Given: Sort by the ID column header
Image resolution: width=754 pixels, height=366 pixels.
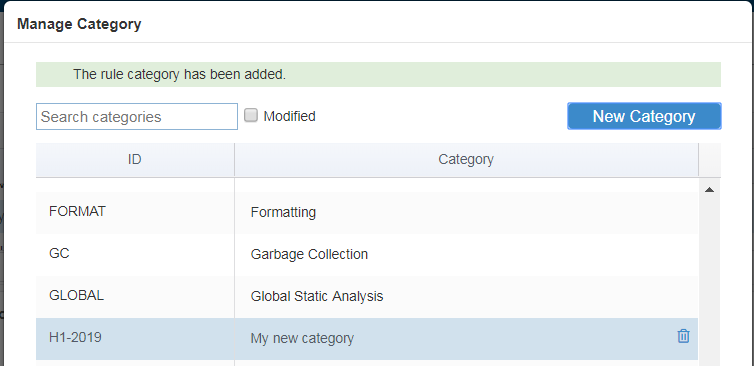Looking at the screenshot, I should pos(135,159).
